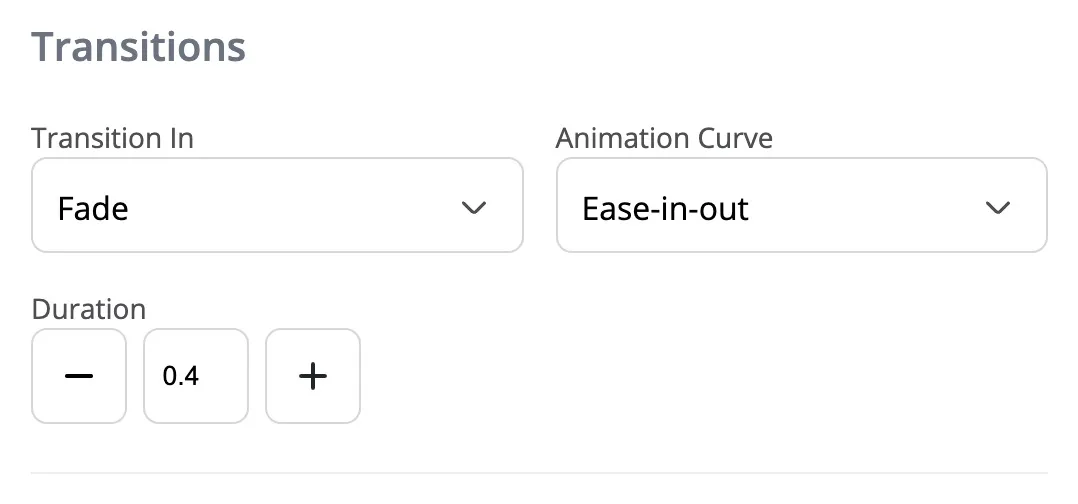Viewport: 1078px width, 504px height.
Task: Click the horizontal divider below Duration controls
Action: (x=539, y=472)
